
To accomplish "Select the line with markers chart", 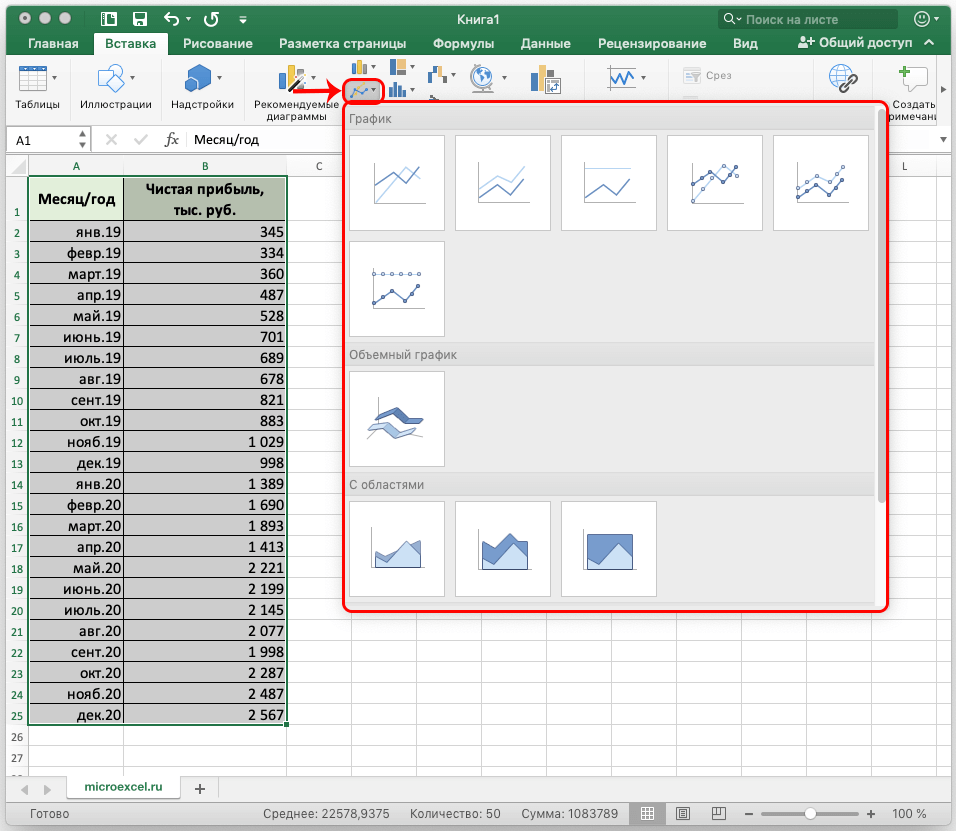I will [x=715, y=183].
